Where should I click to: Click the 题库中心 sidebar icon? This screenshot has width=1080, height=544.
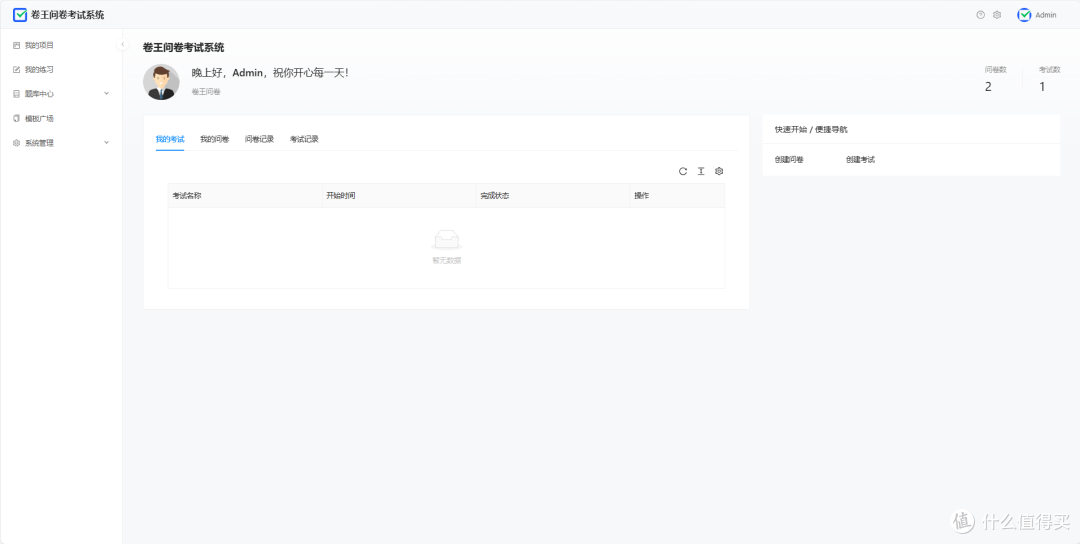(x=17, y=94)
